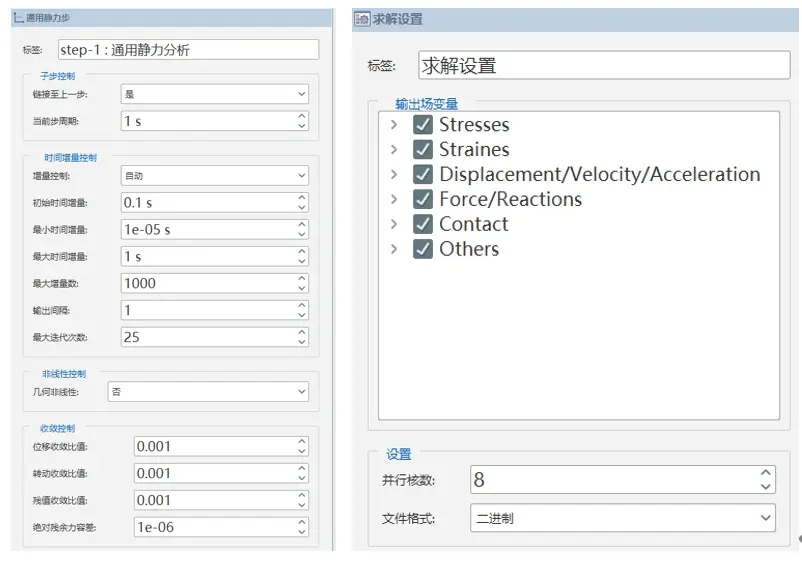Toggle the Force/Reactions checkbox
The height and width of the screenshot is (561, 802).
pos(422,199)
